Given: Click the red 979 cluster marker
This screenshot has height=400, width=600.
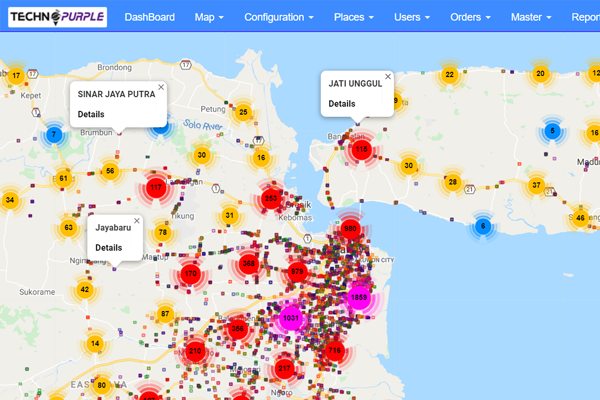Looking at the screenshot, I should coord(297,272).
